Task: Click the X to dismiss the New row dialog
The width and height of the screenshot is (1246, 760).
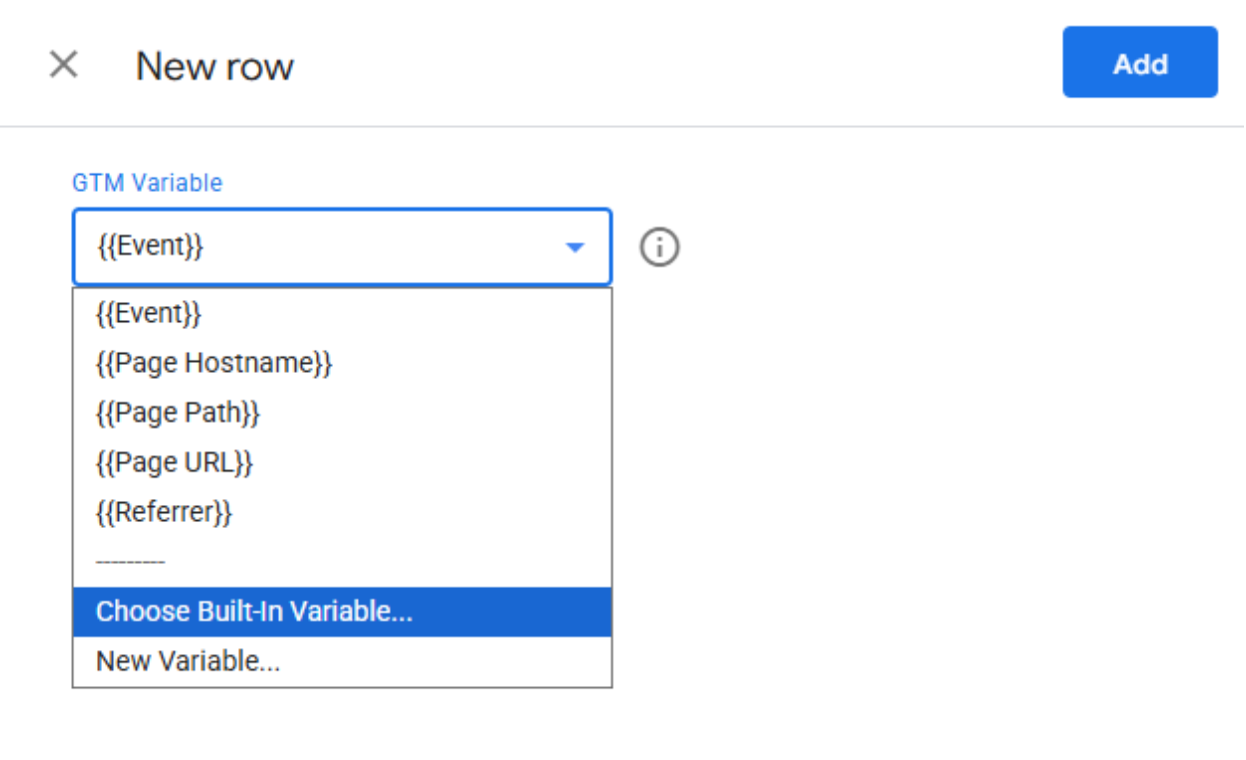Action: pyautogui.click(x=65, y=63)
